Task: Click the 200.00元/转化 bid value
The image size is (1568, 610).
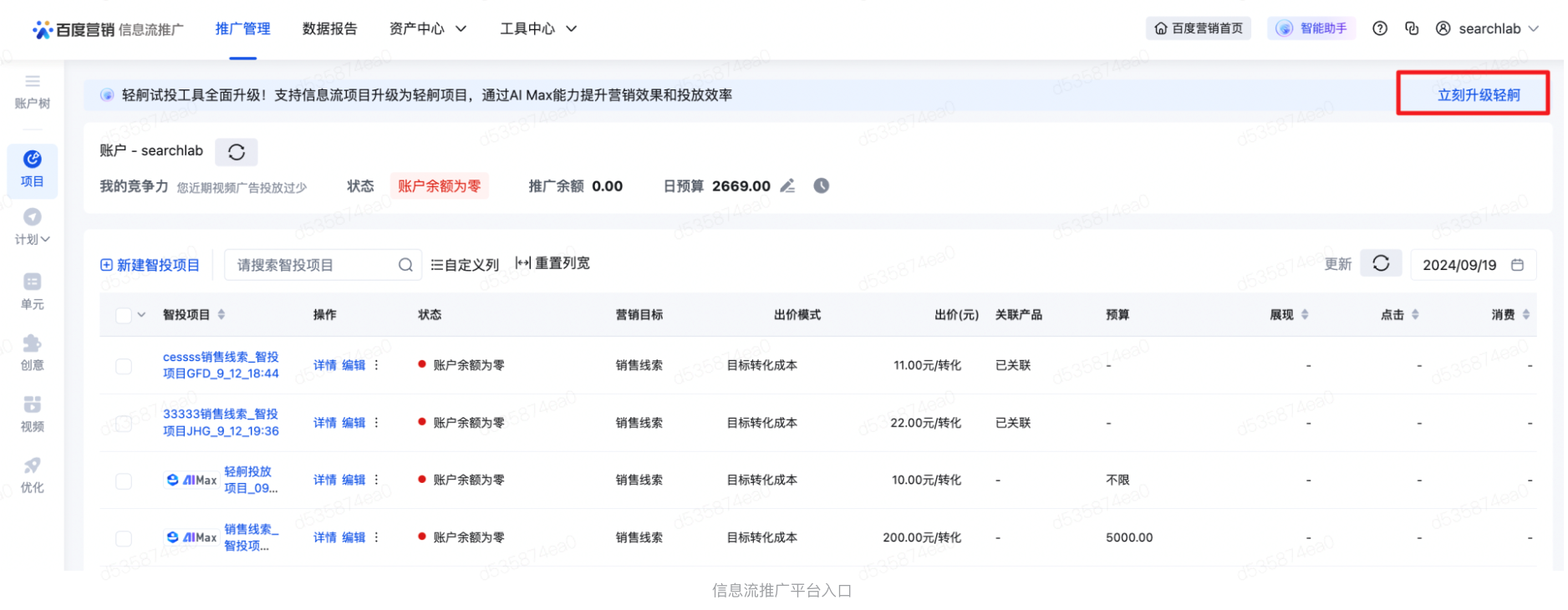Action: click(922, 538)
